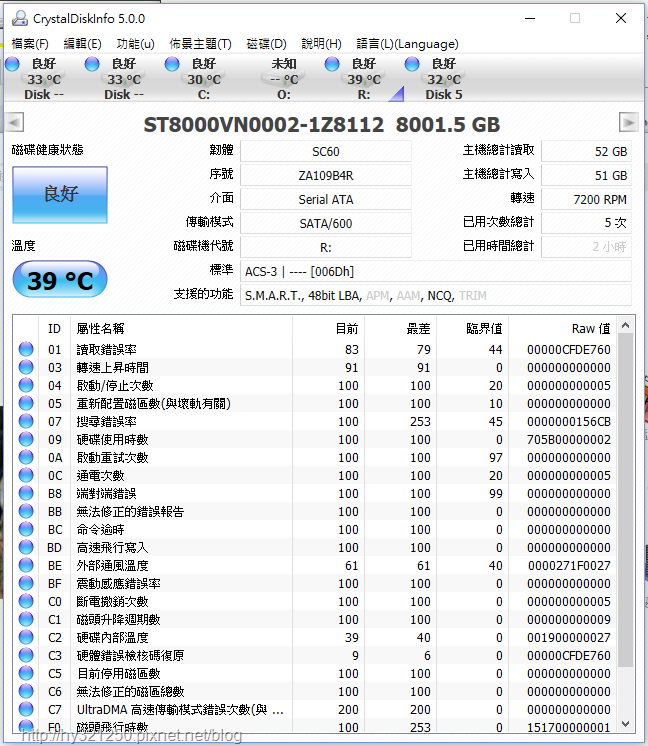Click the status orb for attribute C6
The height and width of the screenshot is (746, 648).
[26, 691]
